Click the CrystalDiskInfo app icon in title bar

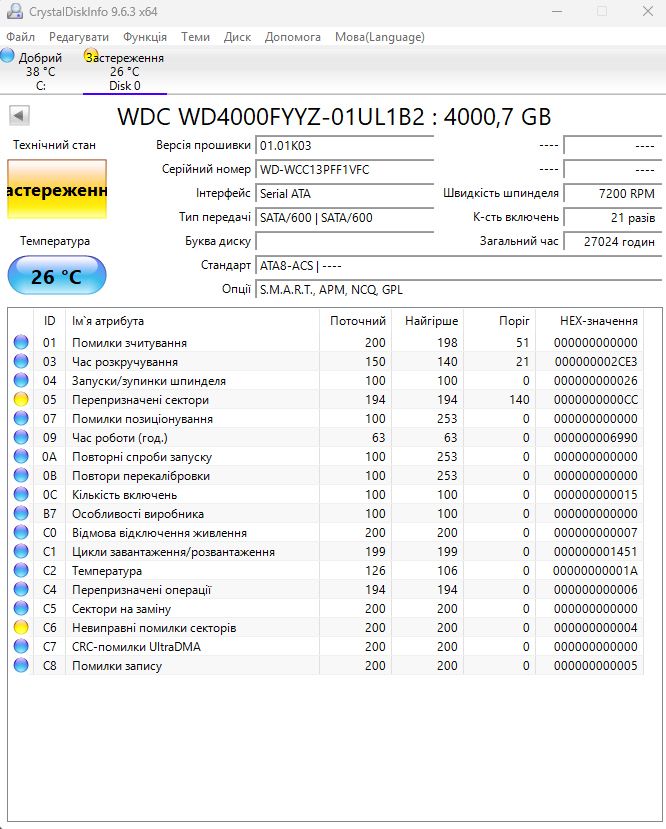pyautogui.click(x=14, y=11)
